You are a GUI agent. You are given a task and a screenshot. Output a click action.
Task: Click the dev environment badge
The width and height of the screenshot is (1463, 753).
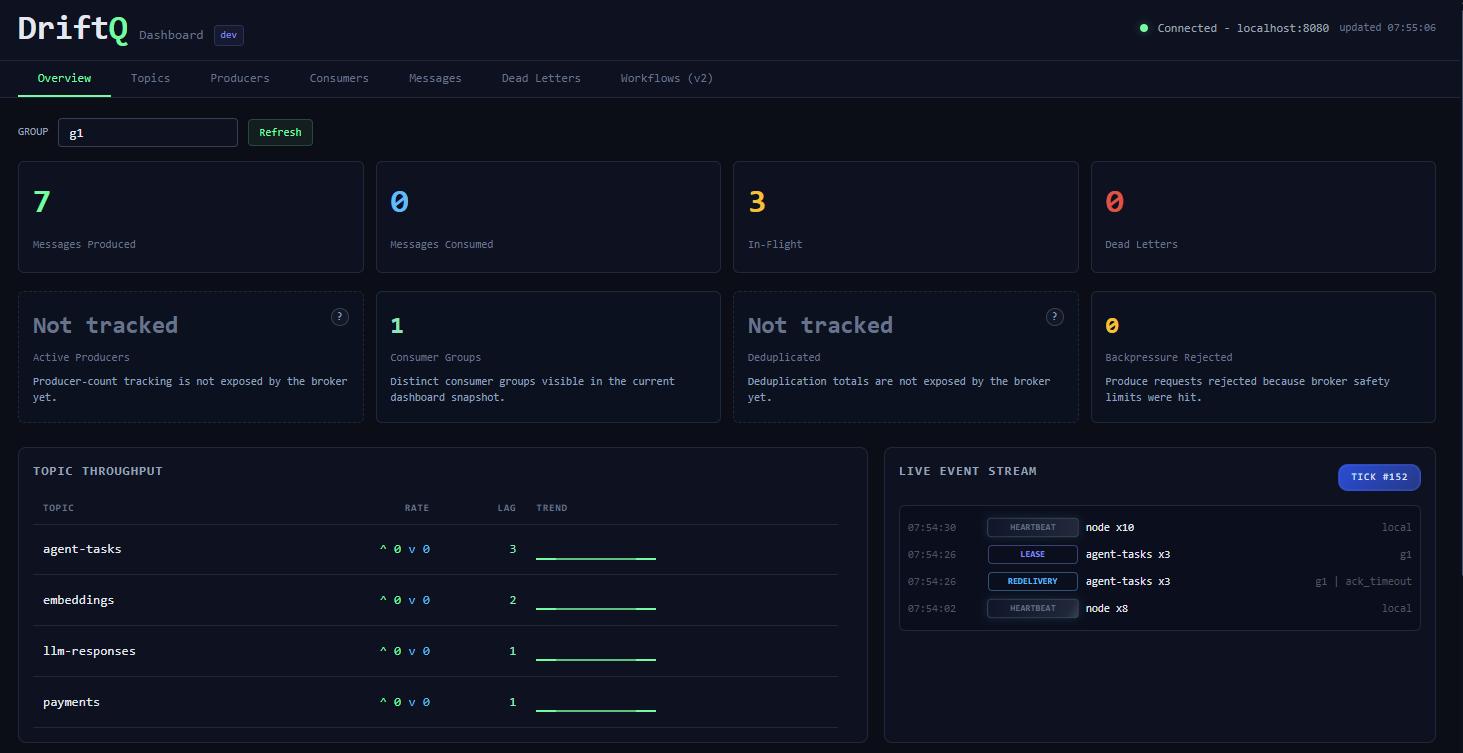tap(229, 35)
